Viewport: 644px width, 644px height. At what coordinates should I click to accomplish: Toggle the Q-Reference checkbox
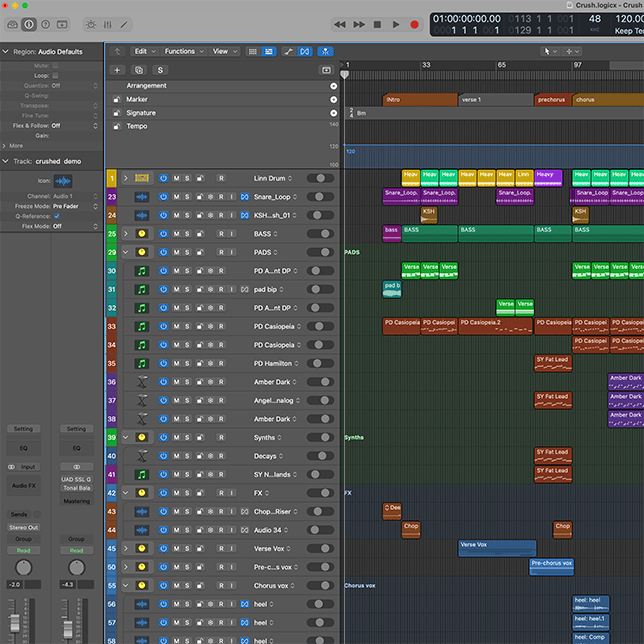pos(57,216)
